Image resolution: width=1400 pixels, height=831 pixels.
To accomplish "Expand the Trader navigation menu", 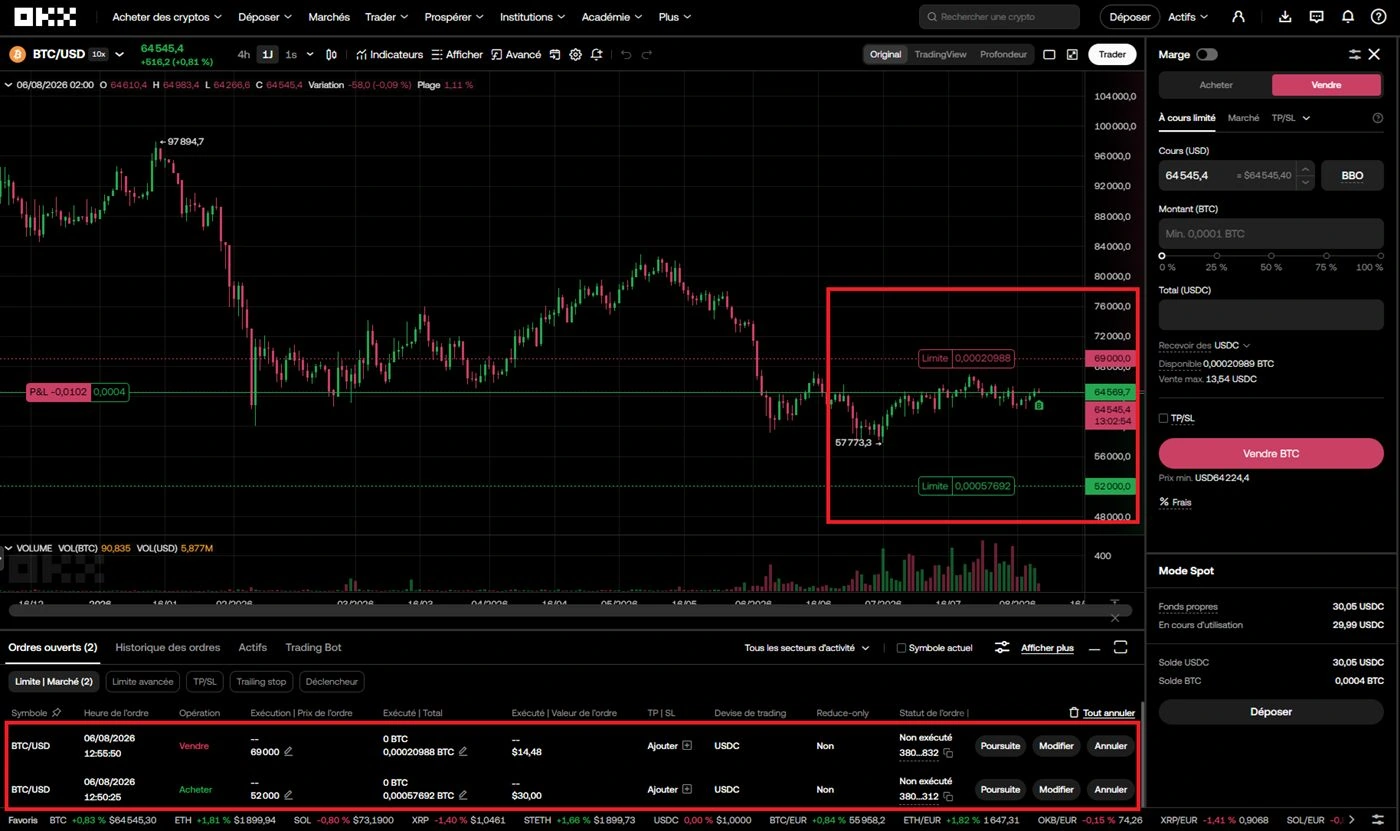I will (387, 17).
